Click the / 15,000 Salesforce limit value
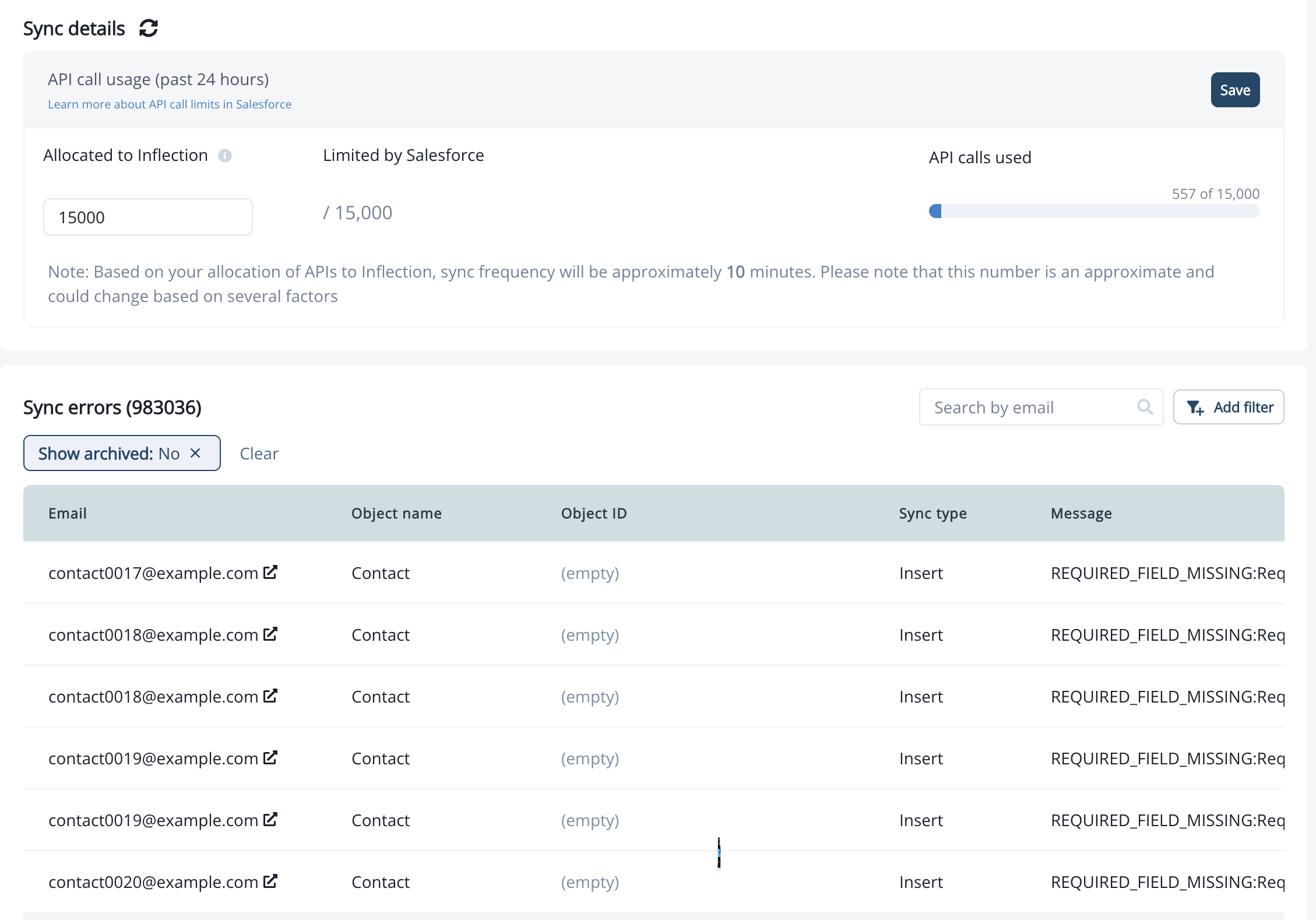1316x920 pixels. click(x=358, y=212)
